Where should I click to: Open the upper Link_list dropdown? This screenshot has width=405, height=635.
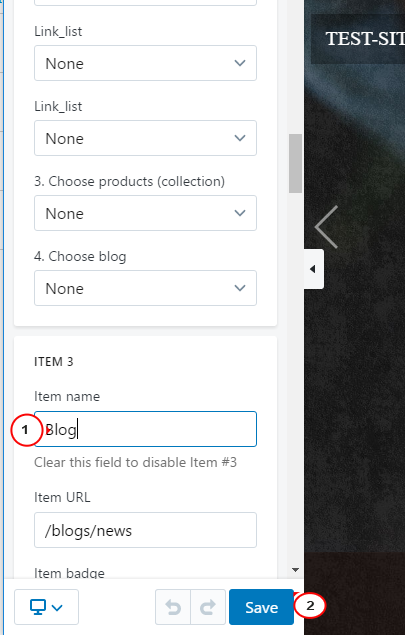(145, 63)
